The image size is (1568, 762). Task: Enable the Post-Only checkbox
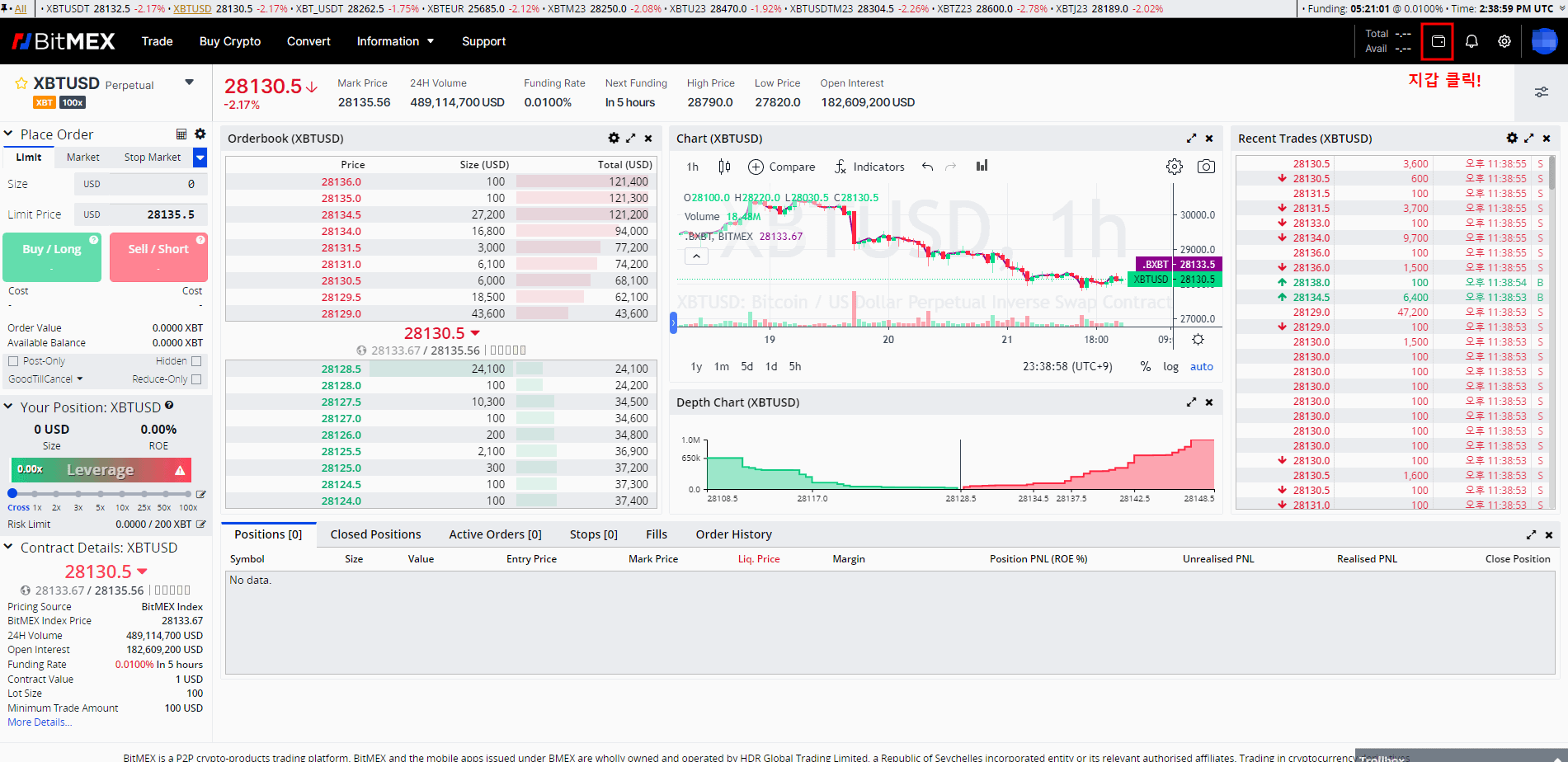(13, 361)
